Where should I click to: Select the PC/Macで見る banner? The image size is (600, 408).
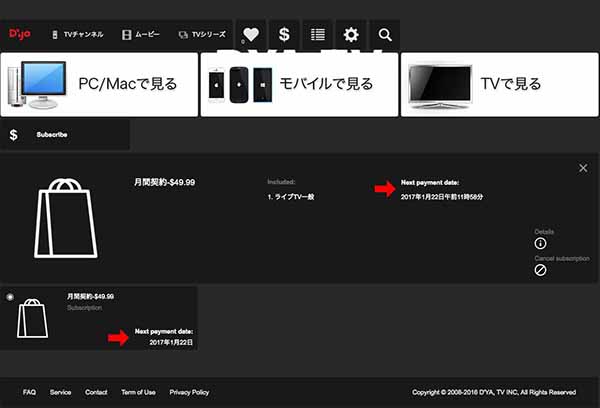98,84
